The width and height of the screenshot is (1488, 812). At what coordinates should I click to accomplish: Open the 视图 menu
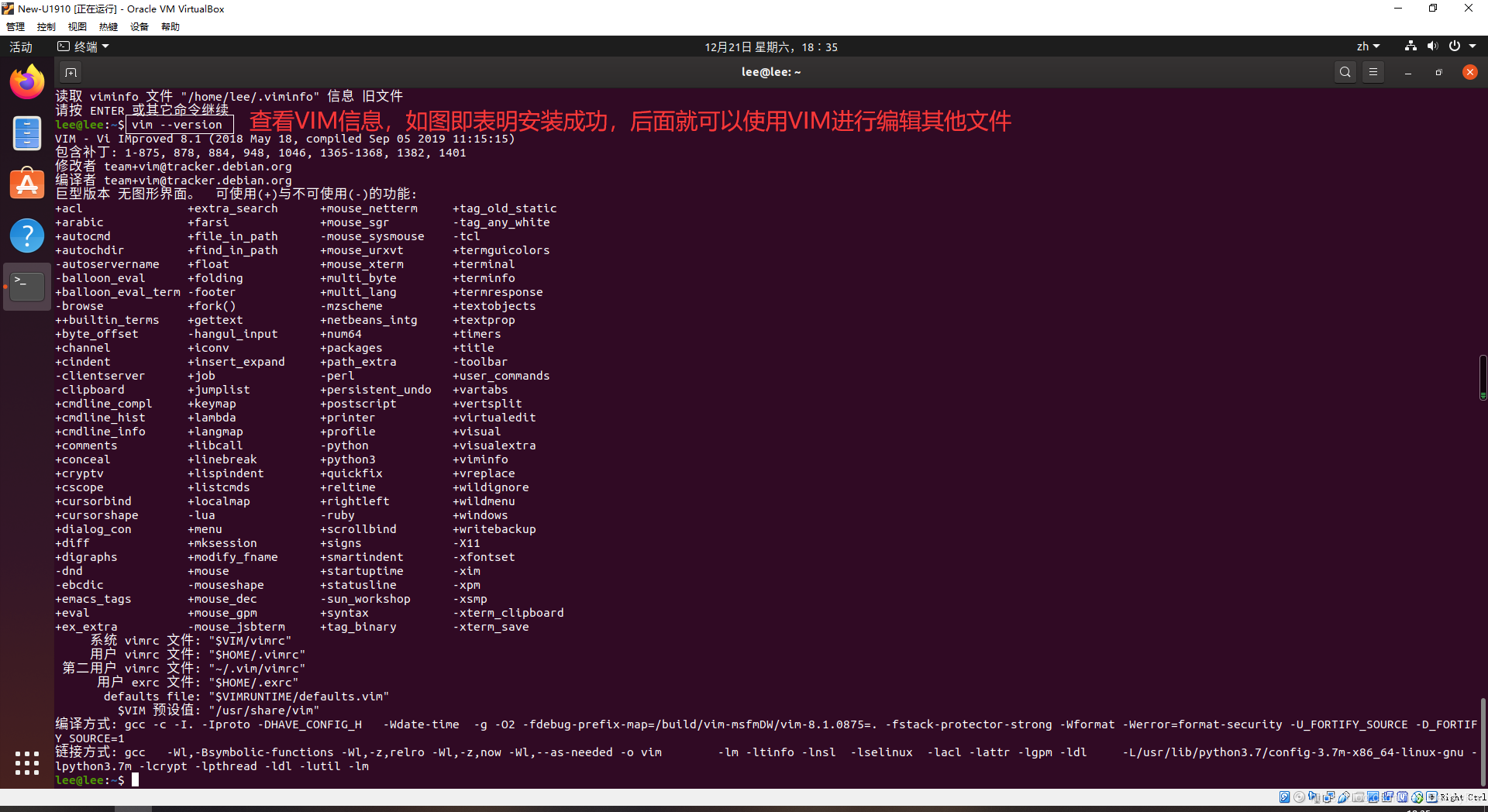tap(77, 27)
